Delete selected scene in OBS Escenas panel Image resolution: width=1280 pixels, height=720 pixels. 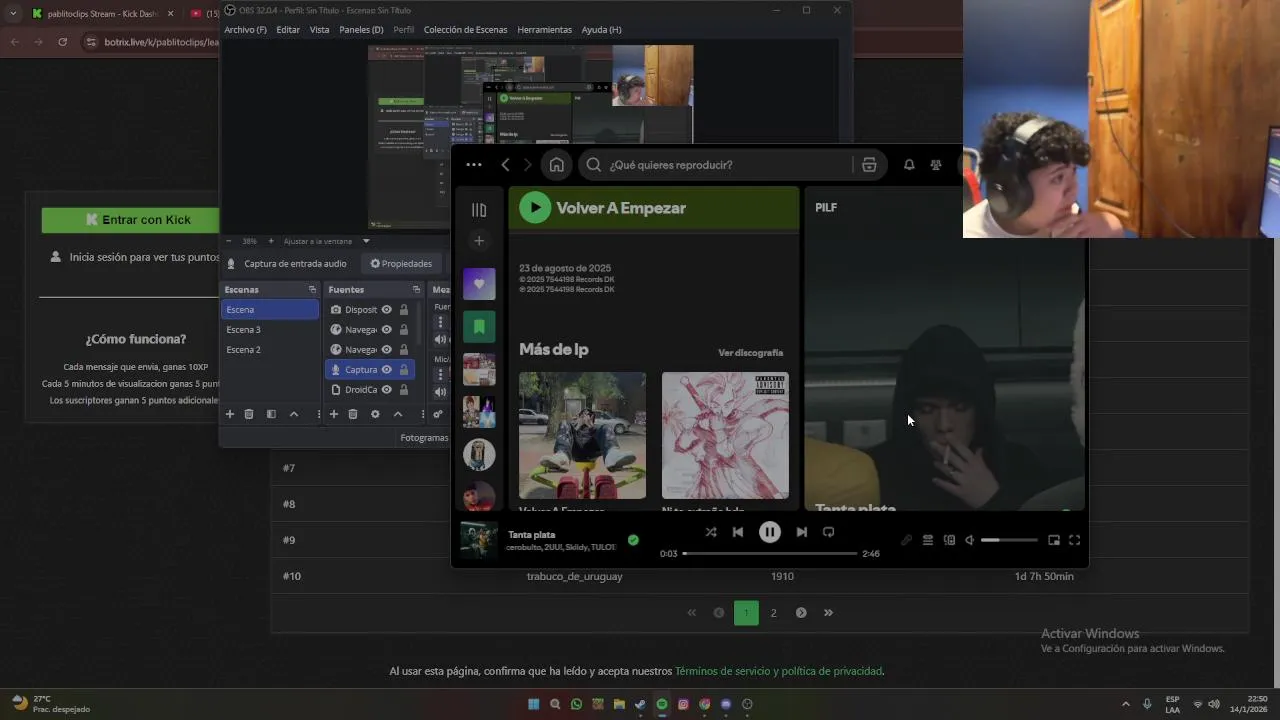click(x=249, y=414)
